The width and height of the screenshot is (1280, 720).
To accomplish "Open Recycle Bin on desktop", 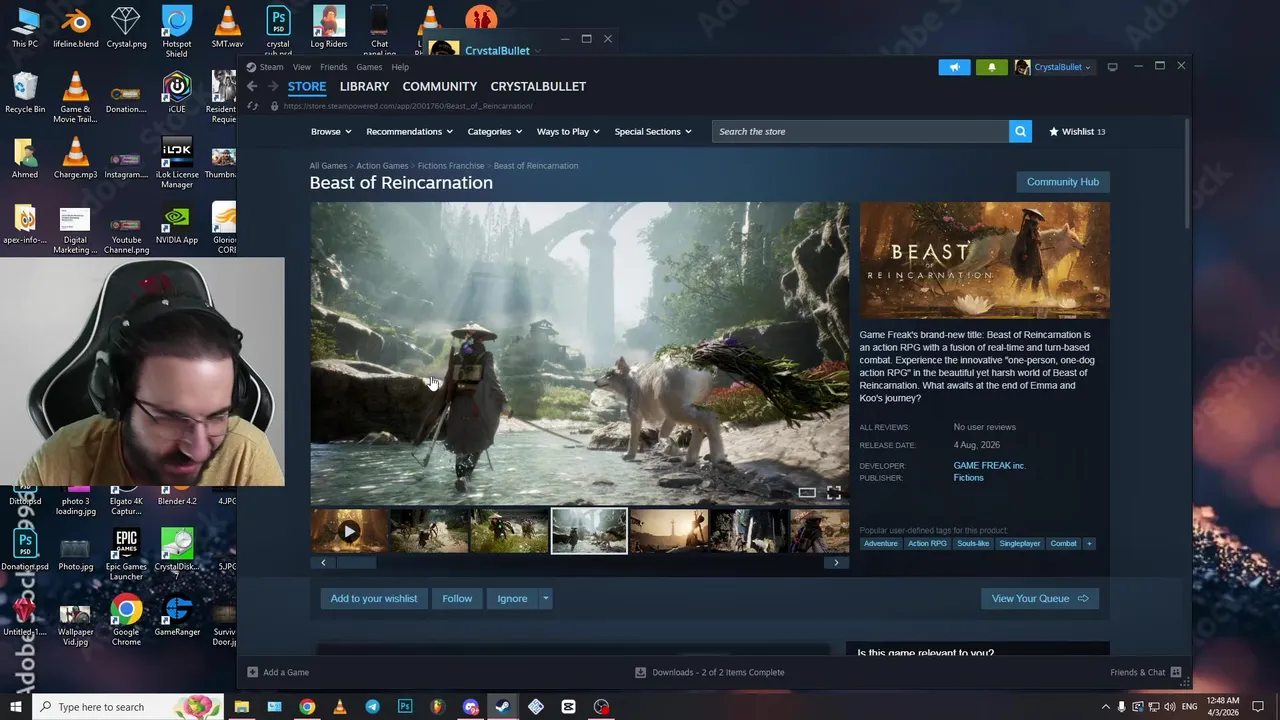I will tap(25, 92).
